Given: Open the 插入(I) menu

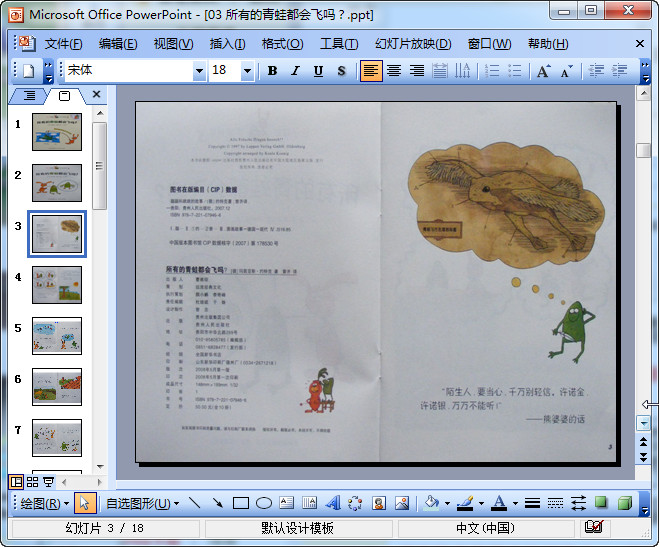Looking at the screenshot, I should [227, 44].
